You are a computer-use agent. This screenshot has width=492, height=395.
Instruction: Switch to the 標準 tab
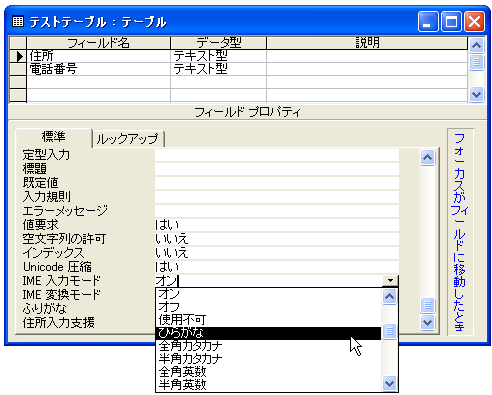click(x=53, y=137)
